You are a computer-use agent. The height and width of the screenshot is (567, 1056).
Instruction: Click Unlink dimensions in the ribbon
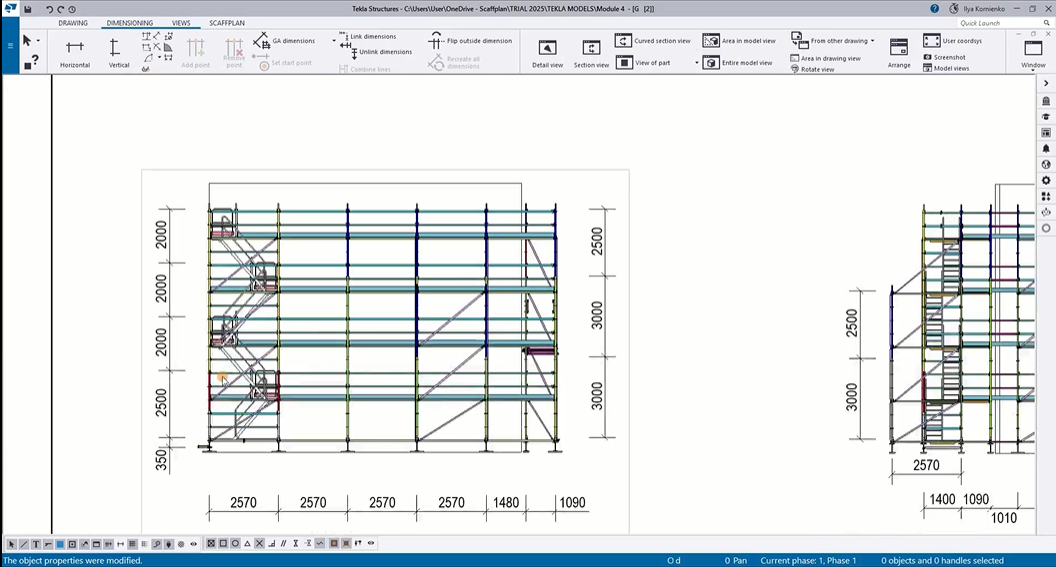376,52
